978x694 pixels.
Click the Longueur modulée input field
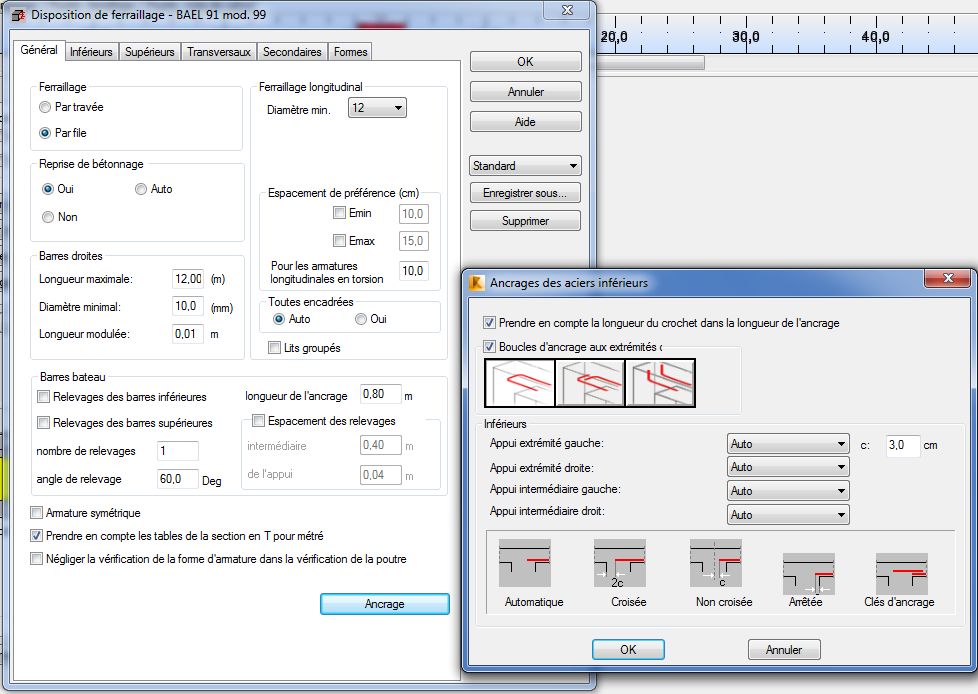pyautogui.click(x=188, y=334)
